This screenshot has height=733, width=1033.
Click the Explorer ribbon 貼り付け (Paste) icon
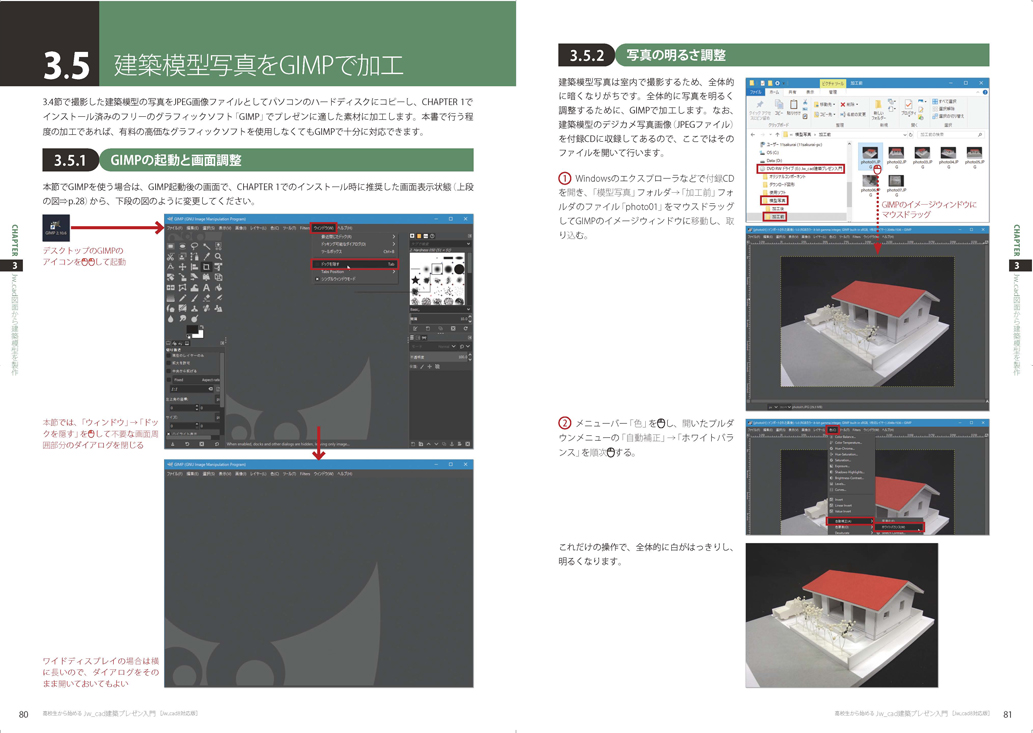(x=794, y=108)
